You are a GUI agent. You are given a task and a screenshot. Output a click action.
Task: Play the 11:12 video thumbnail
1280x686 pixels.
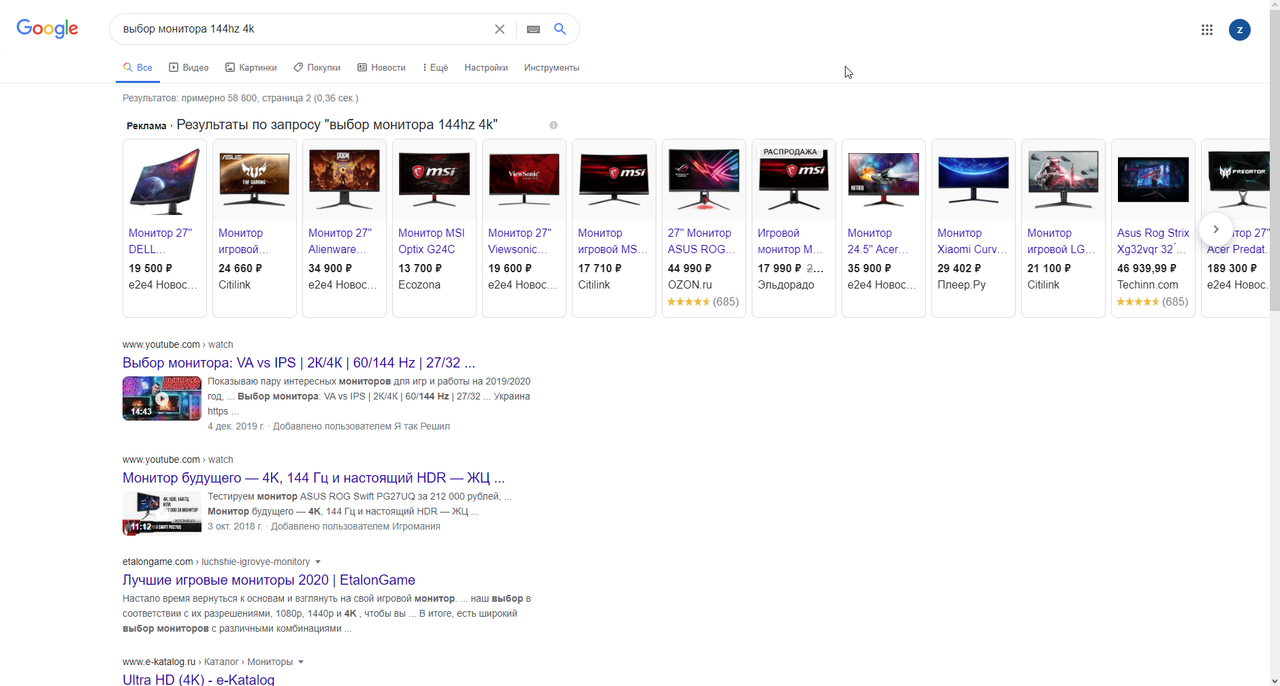[x=162, y=513]
